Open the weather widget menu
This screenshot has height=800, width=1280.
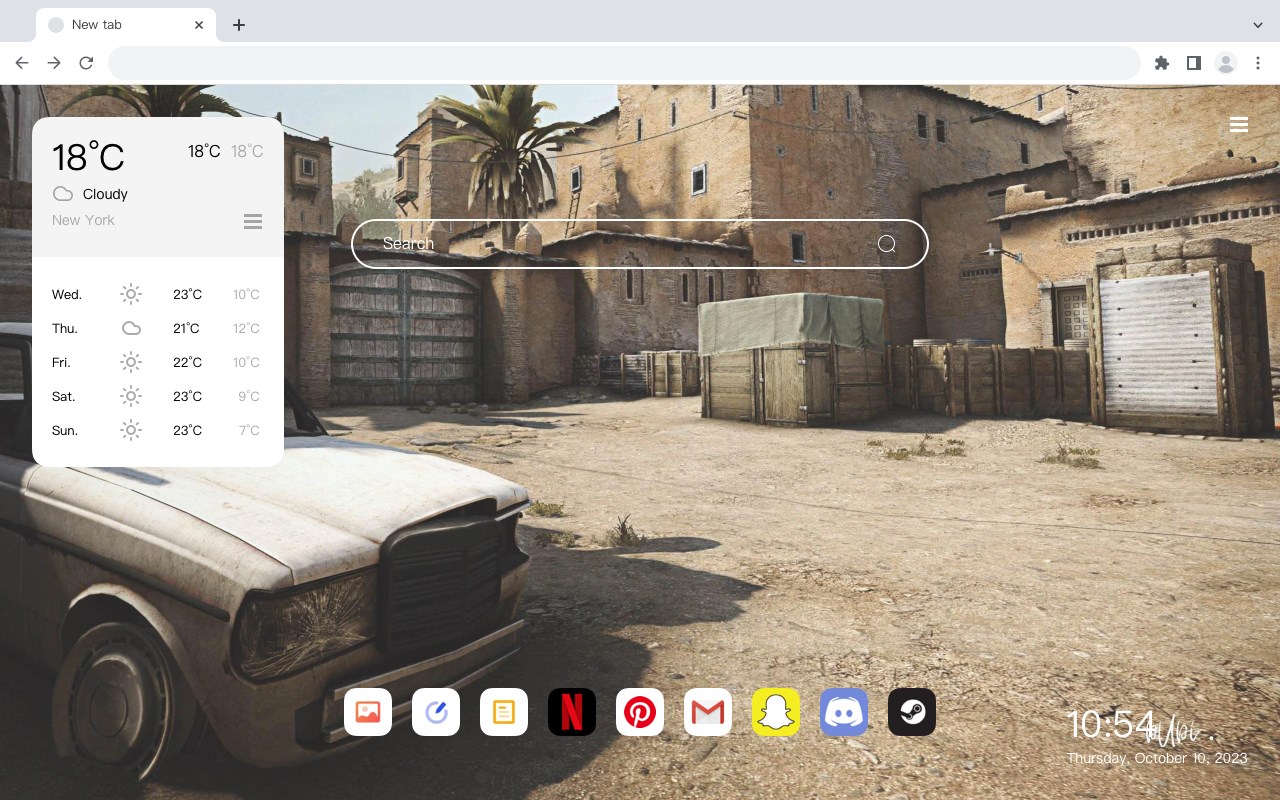coord(253,221)
